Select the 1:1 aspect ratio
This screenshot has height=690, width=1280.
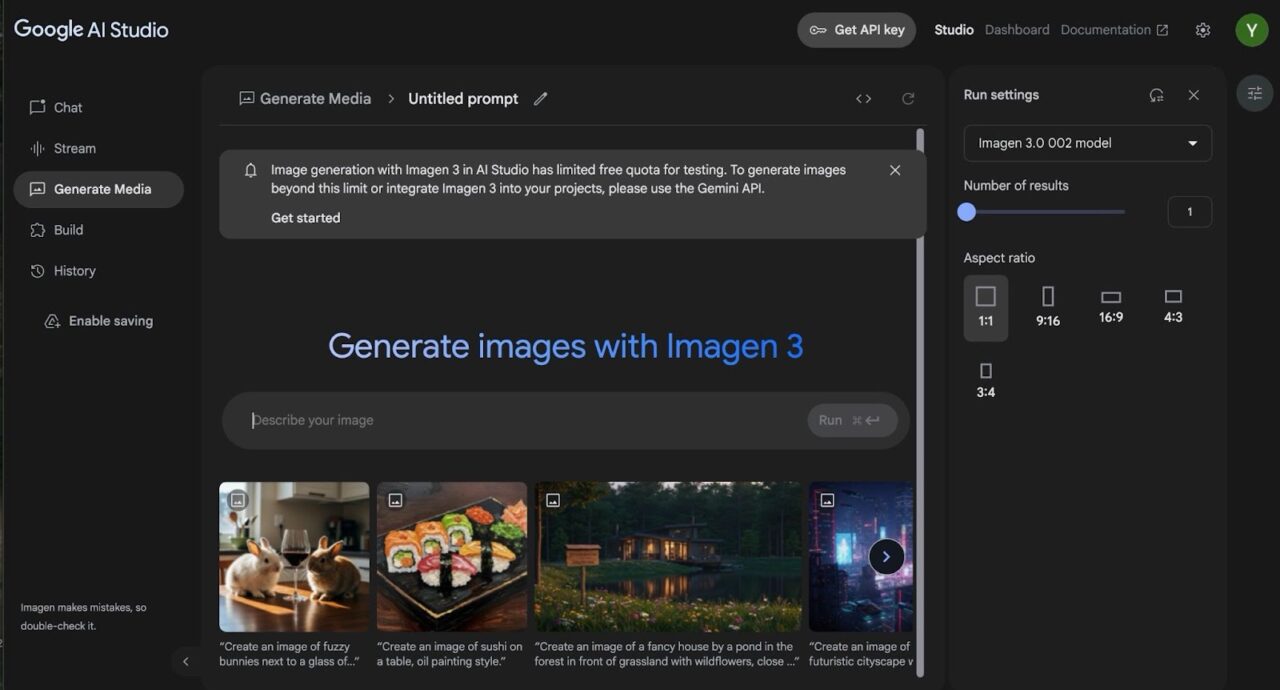[x=986, y=308]
